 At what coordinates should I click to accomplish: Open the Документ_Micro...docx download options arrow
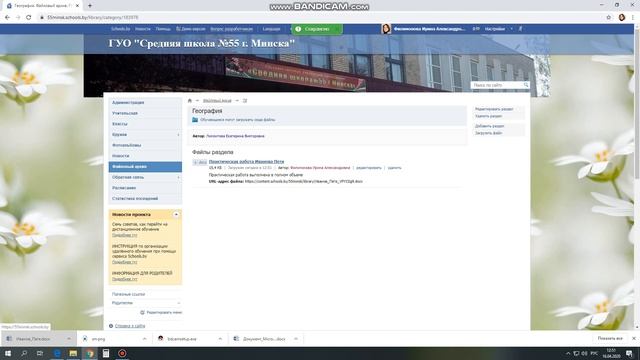296,339
